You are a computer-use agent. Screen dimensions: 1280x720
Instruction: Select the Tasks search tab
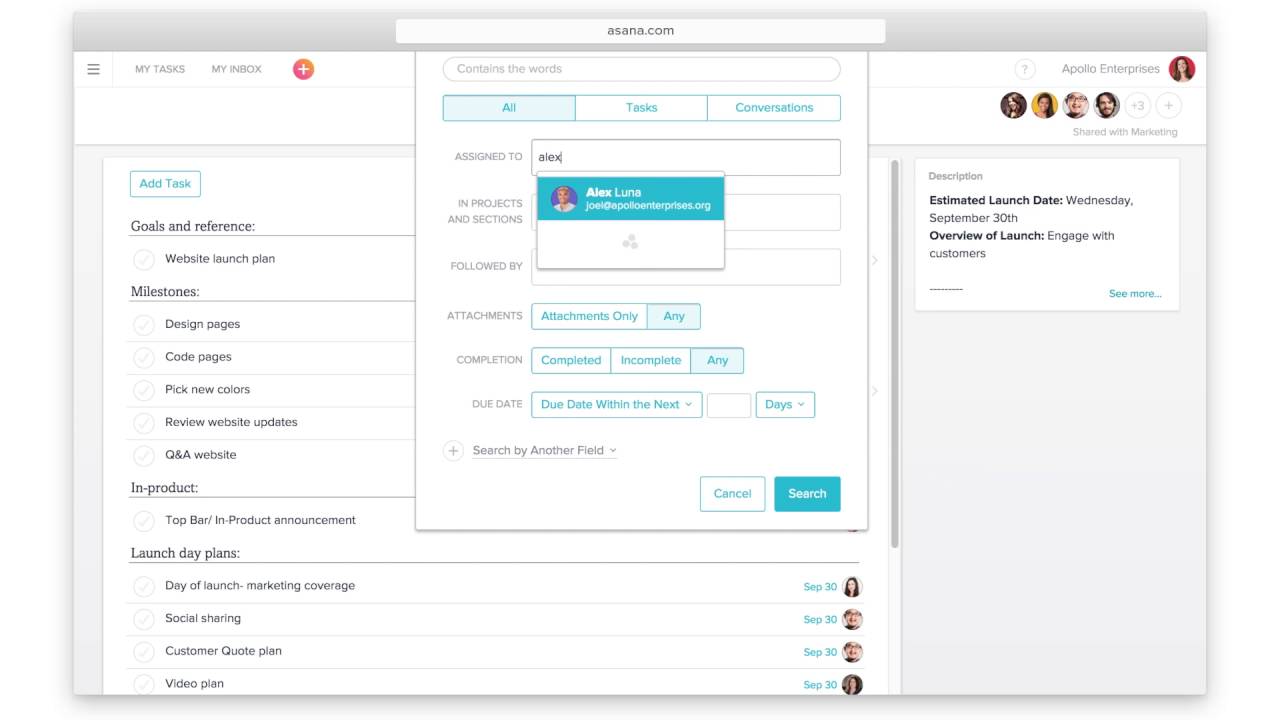coord(641,108)
